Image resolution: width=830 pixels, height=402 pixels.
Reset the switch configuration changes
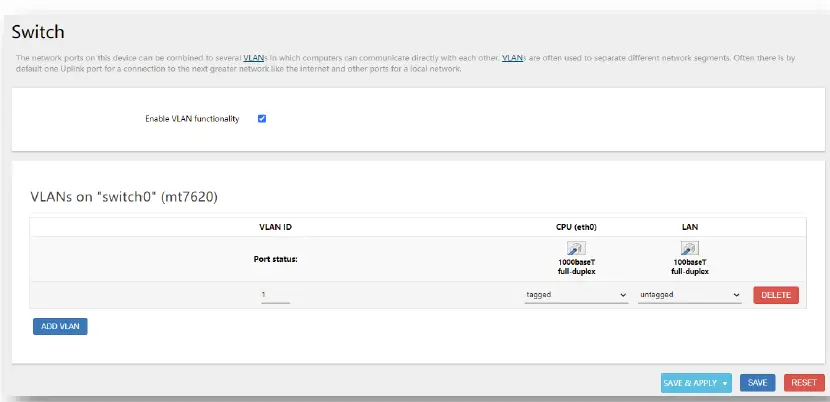pos(804,383)
